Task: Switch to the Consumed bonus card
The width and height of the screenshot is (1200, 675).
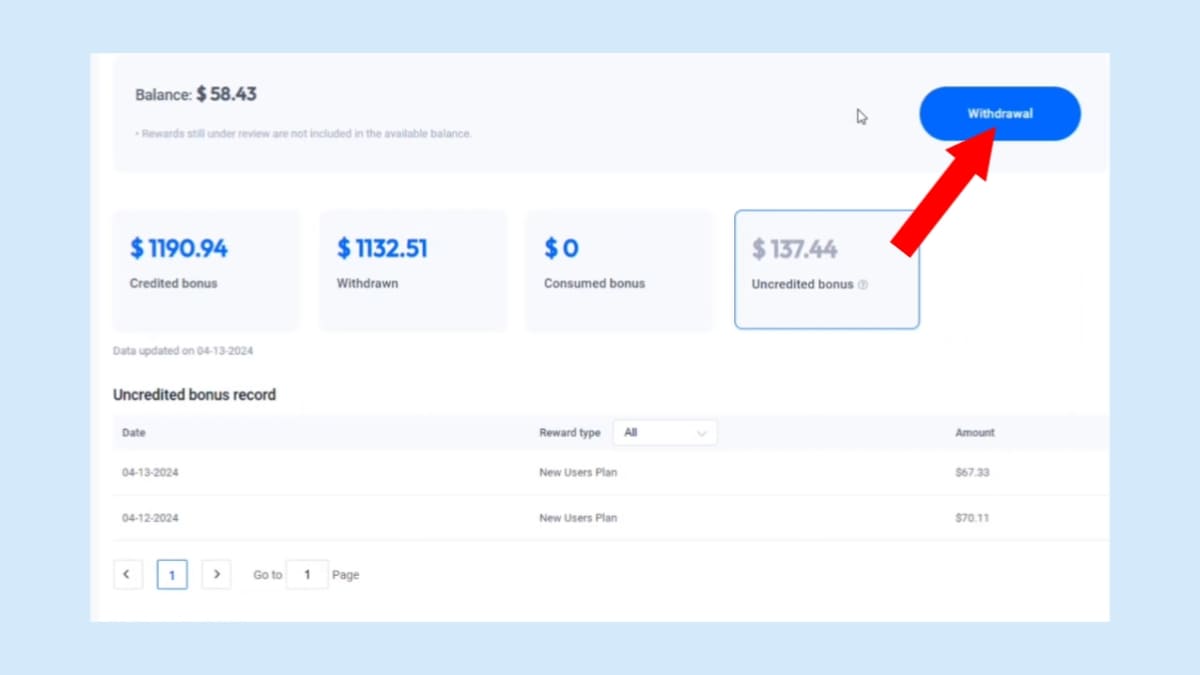Action: pyautogui.click(x=618, y=270)
